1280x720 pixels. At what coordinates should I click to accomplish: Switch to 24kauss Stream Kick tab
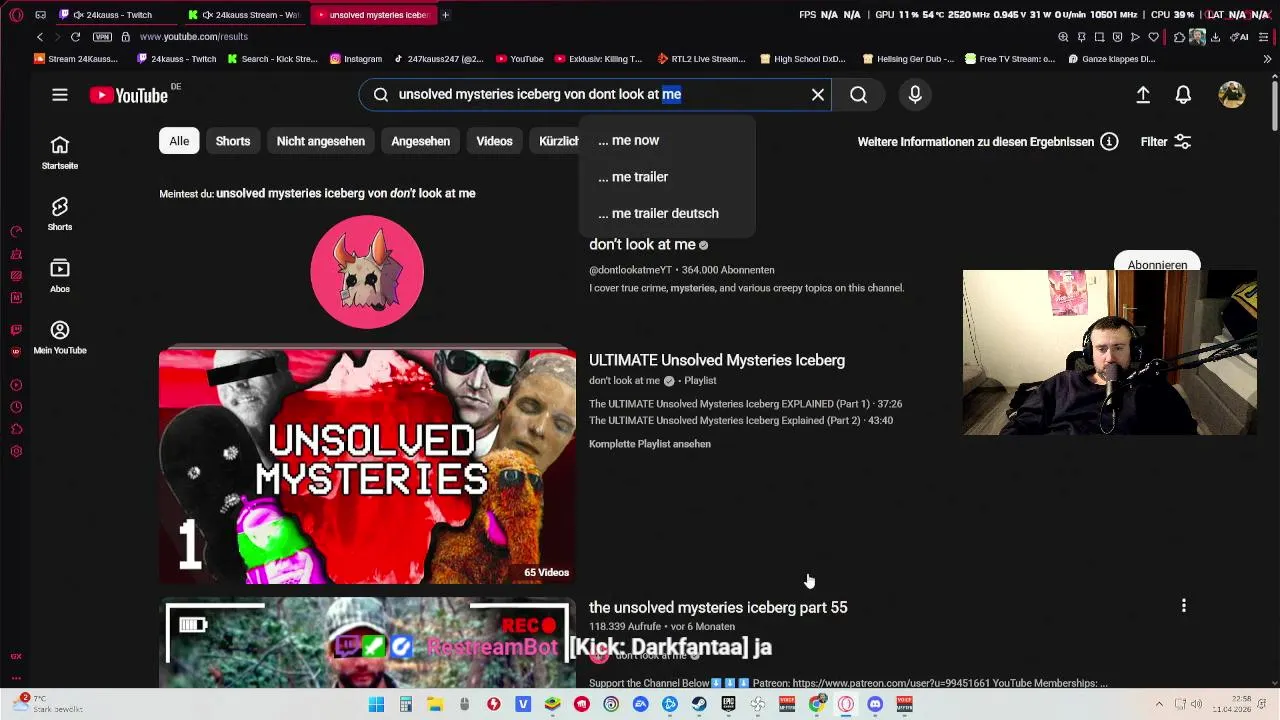click(x=247, y=15)
